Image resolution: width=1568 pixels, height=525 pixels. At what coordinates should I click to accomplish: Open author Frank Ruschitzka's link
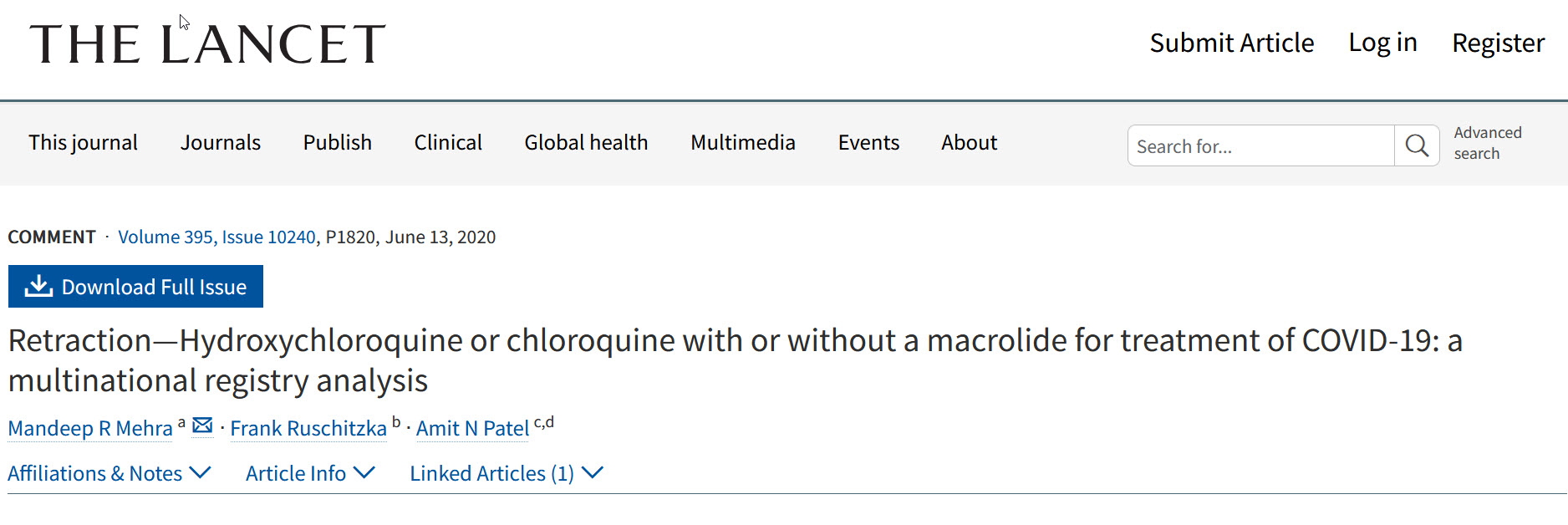308,429
